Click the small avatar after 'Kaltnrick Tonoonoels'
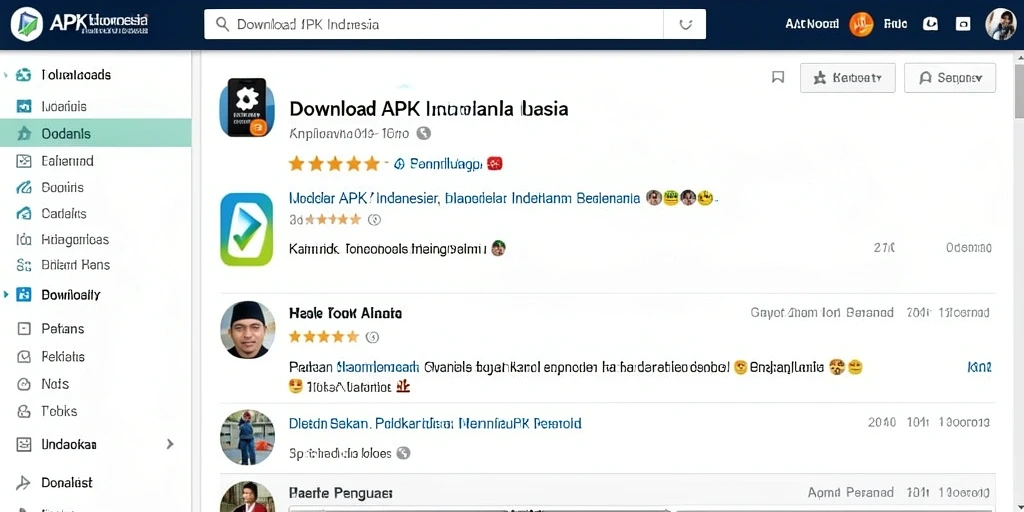The image size is (1024, 512). 498,248
